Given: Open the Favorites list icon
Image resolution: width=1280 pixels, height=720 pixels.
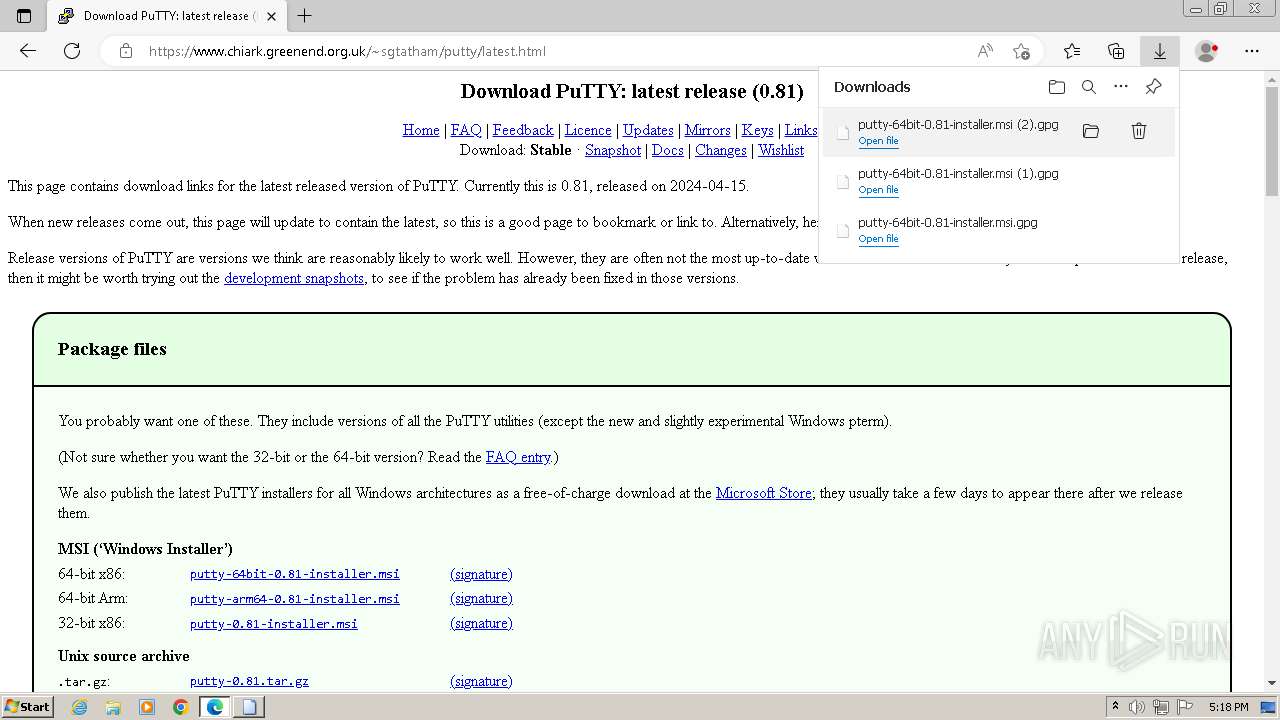Looking at the screenshot, I should tap(1072, 51).
